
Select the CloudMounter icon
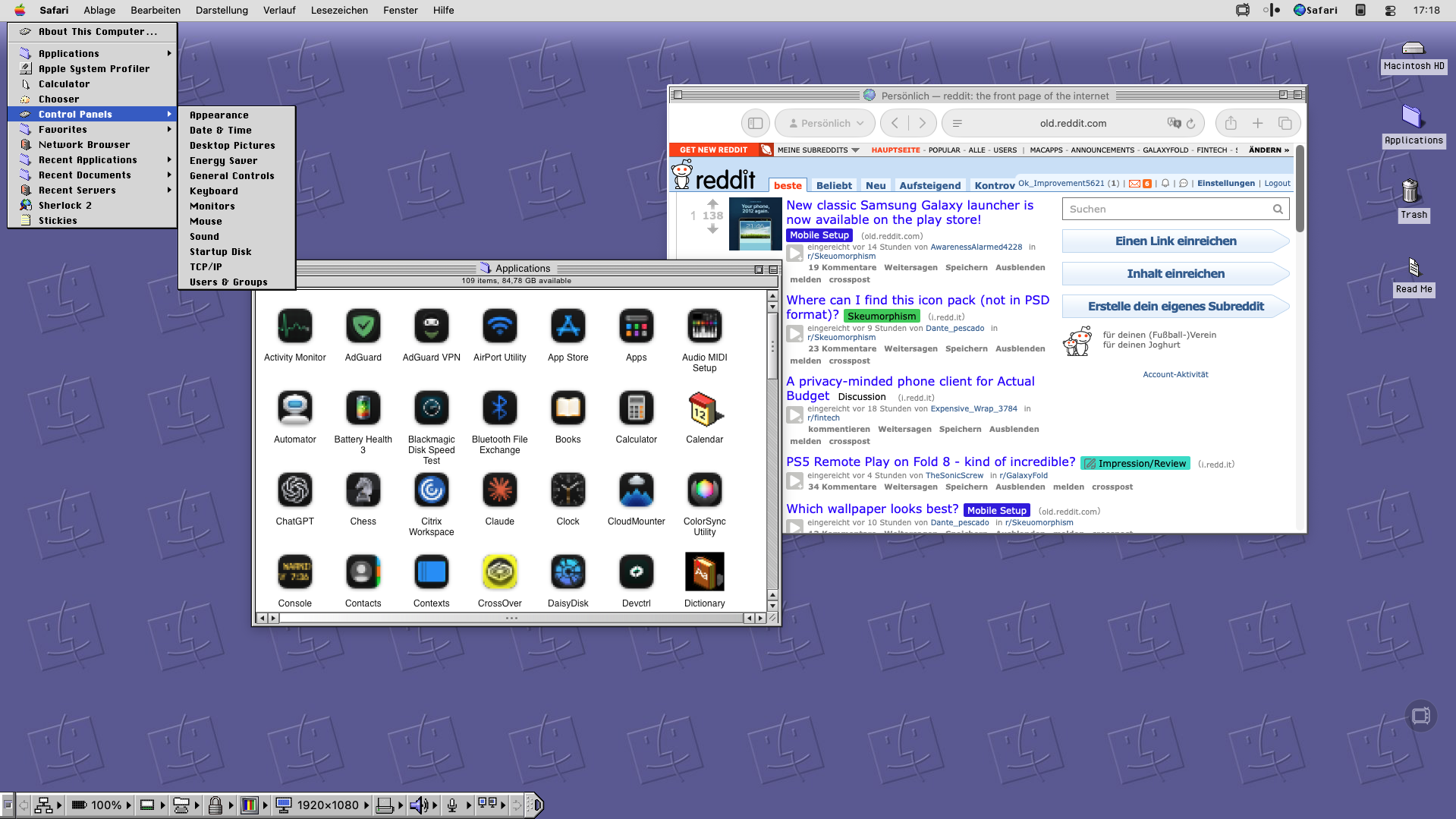pos(636,490)
